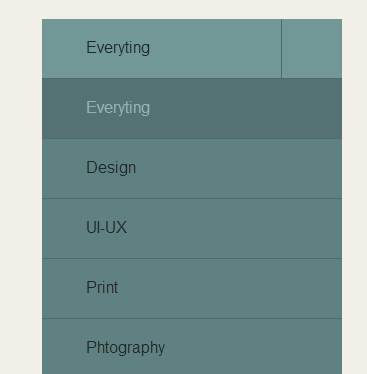Screen dimensions: 367x374
Task: Choose the Phtography option
Action: (192, 346)
